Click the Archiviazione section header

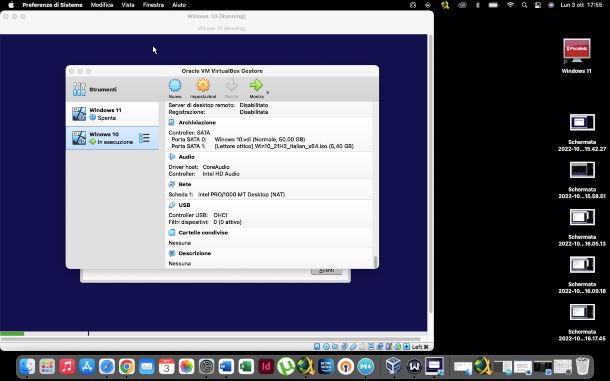click(197, 122)
